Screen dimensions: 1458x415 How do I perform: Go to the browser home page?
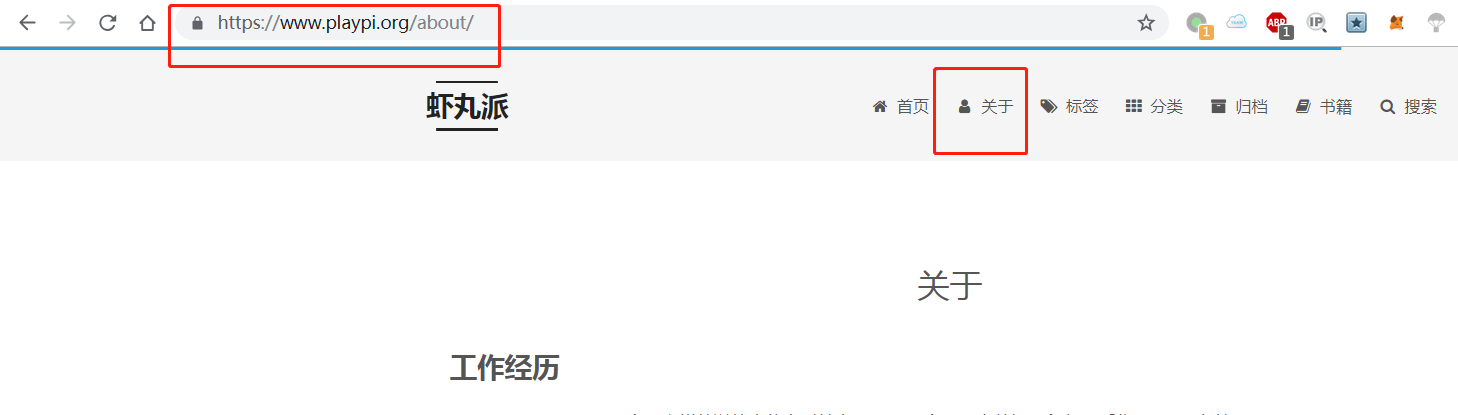click(147, 23)
